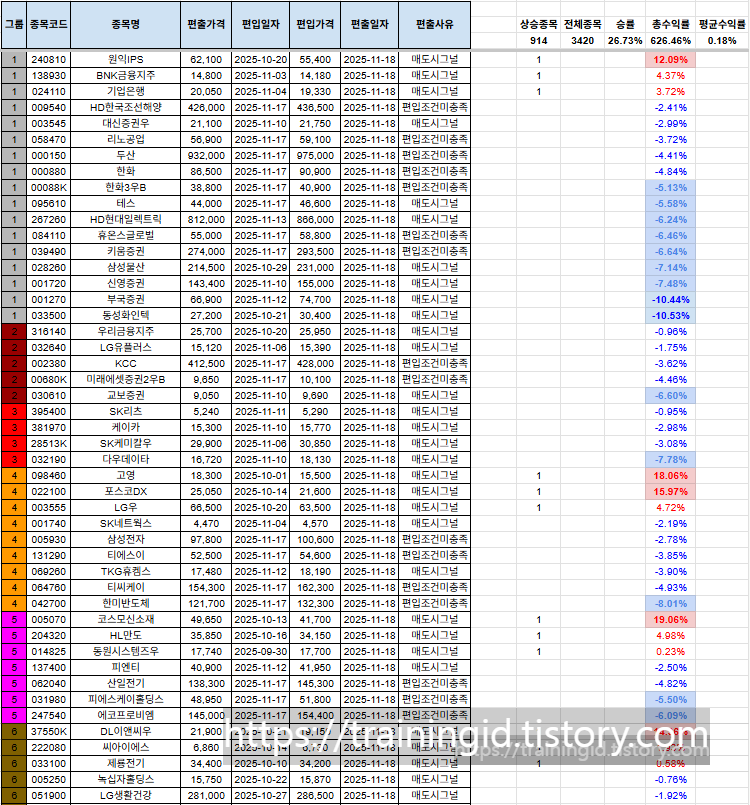Select the 총수익률 header cell

click(670, 24)
